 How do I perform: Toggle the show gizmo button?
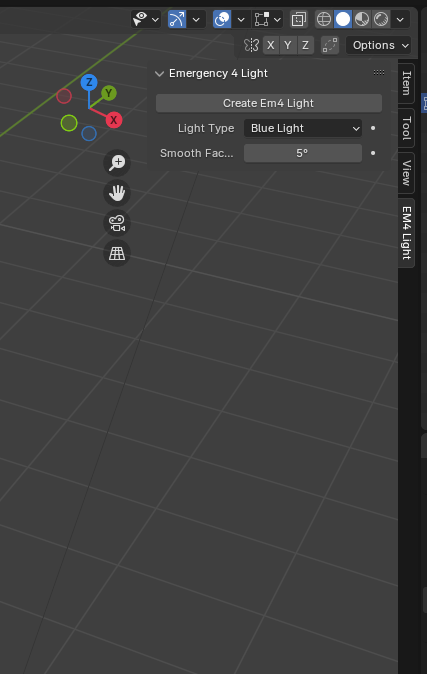click(x=177, y=19)
